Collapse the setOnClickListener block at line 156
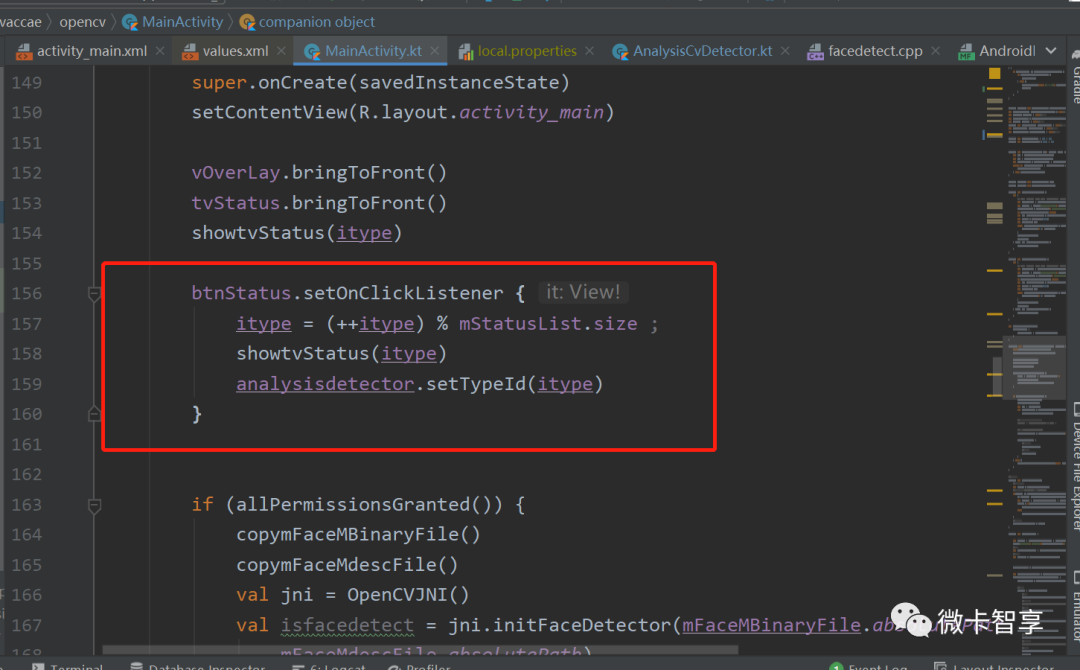The width and height of the screenshot is (1080, 670). (x=94, y=294)
